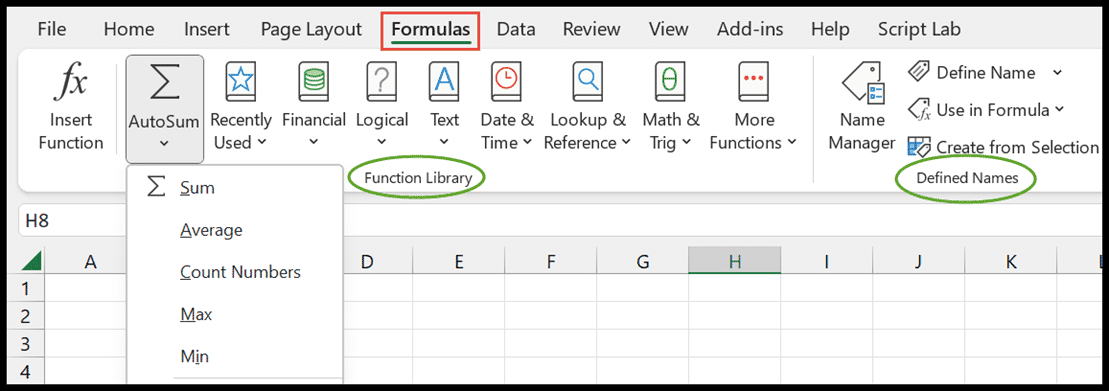Screen dimensions: 1109x391
Task: Open the Financial functions book icon
Action: (313, 83)
